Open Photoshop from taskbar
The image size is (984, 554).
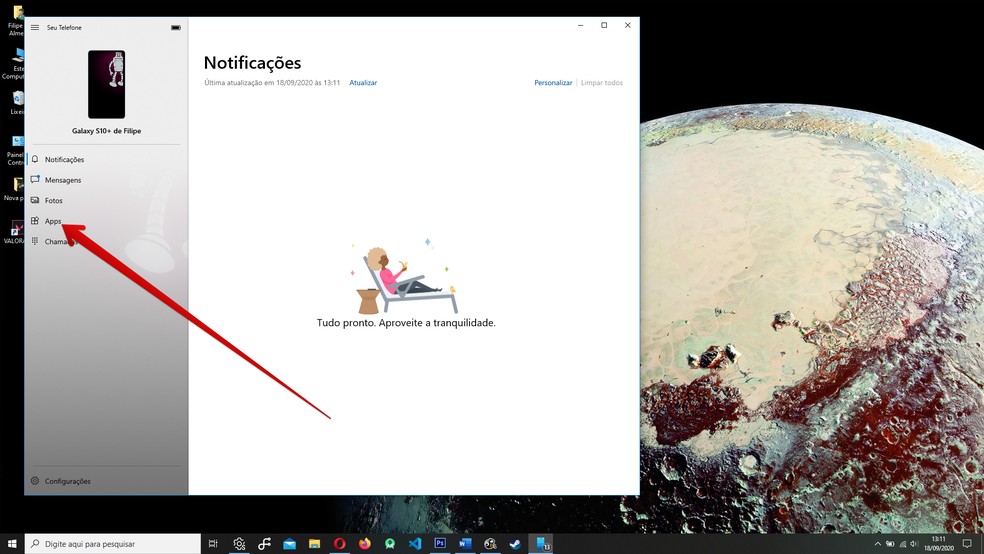click(440, 543)
